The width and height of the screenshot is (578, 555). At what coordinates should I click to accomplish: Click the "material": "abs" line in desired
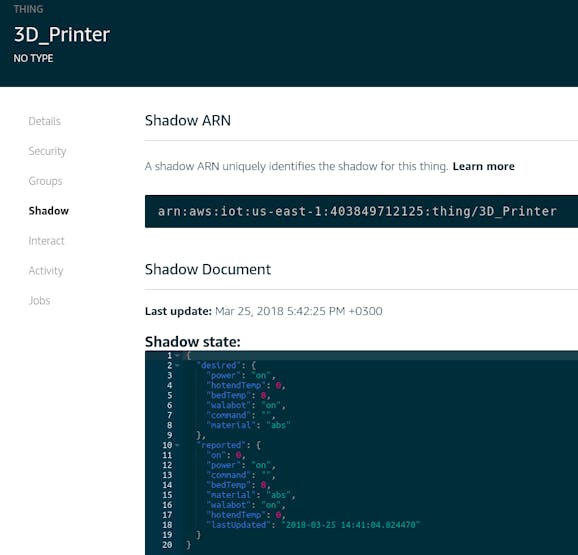pyautogui.click(x=249, y=425)
